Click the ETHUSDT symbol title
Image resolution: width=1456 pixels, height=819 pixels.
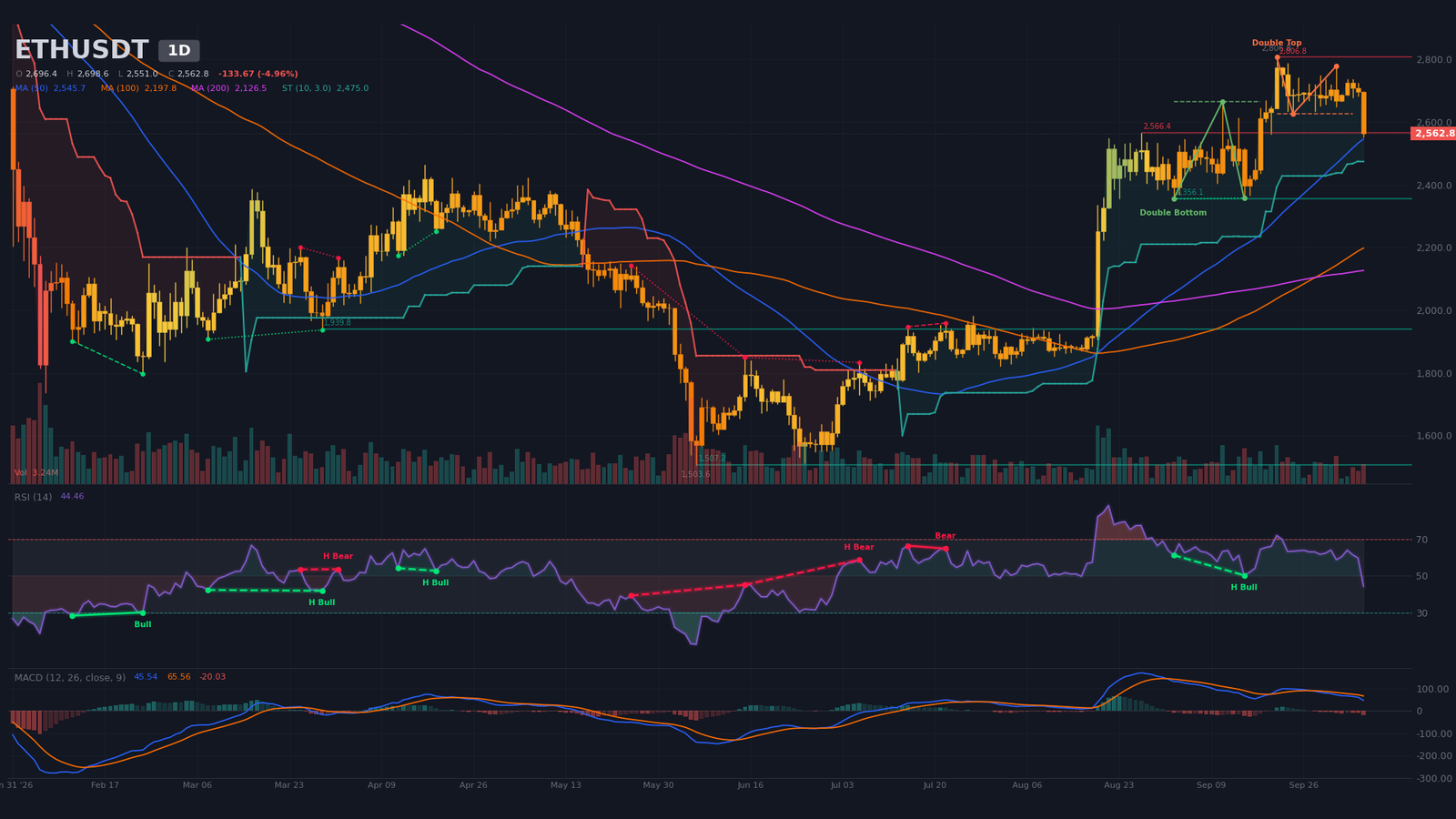(x=81, y=50)
